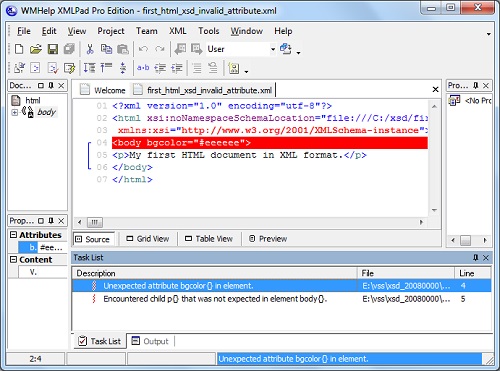Open the User combo box dropdown

tap(273, 49)
